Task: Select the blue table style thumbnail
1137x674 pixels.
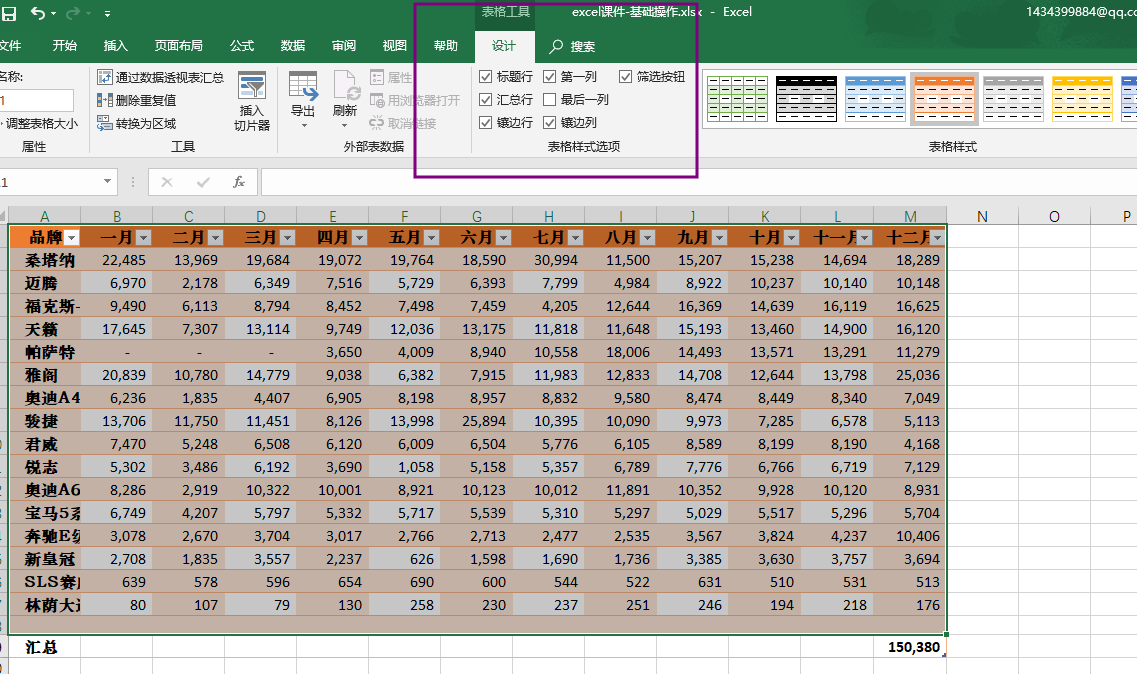Action: click(x=875, y=99)
